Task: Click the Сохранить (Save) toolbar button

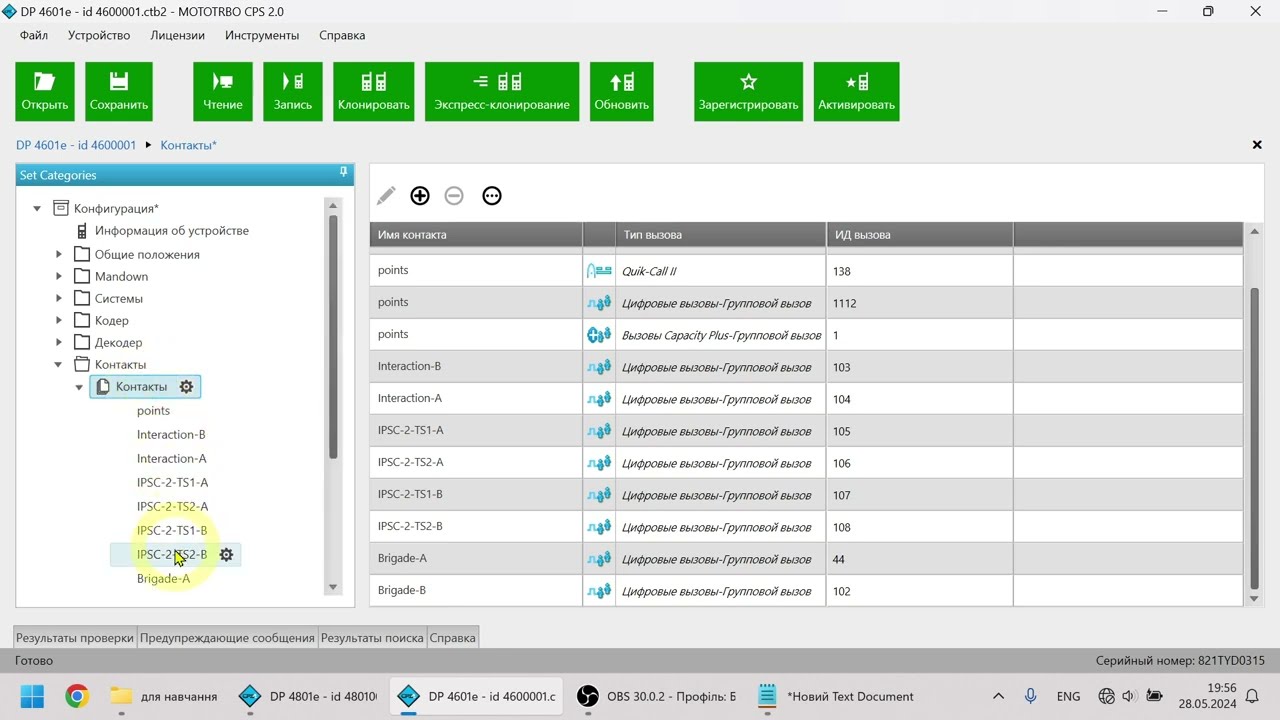Action: pyautogui.click(x=119, y=91)
